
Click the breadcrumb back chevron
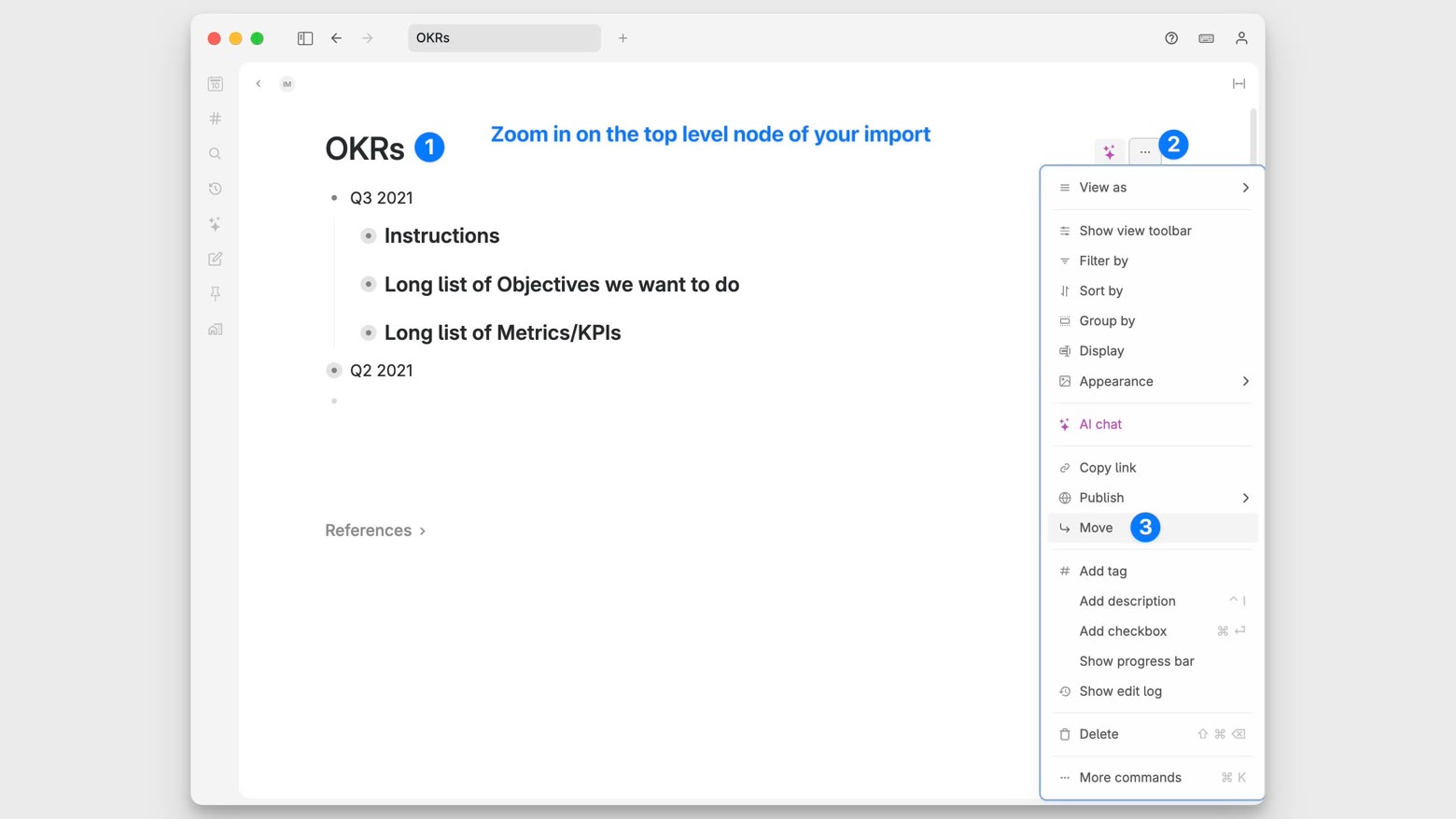click(x=259, y=84)
